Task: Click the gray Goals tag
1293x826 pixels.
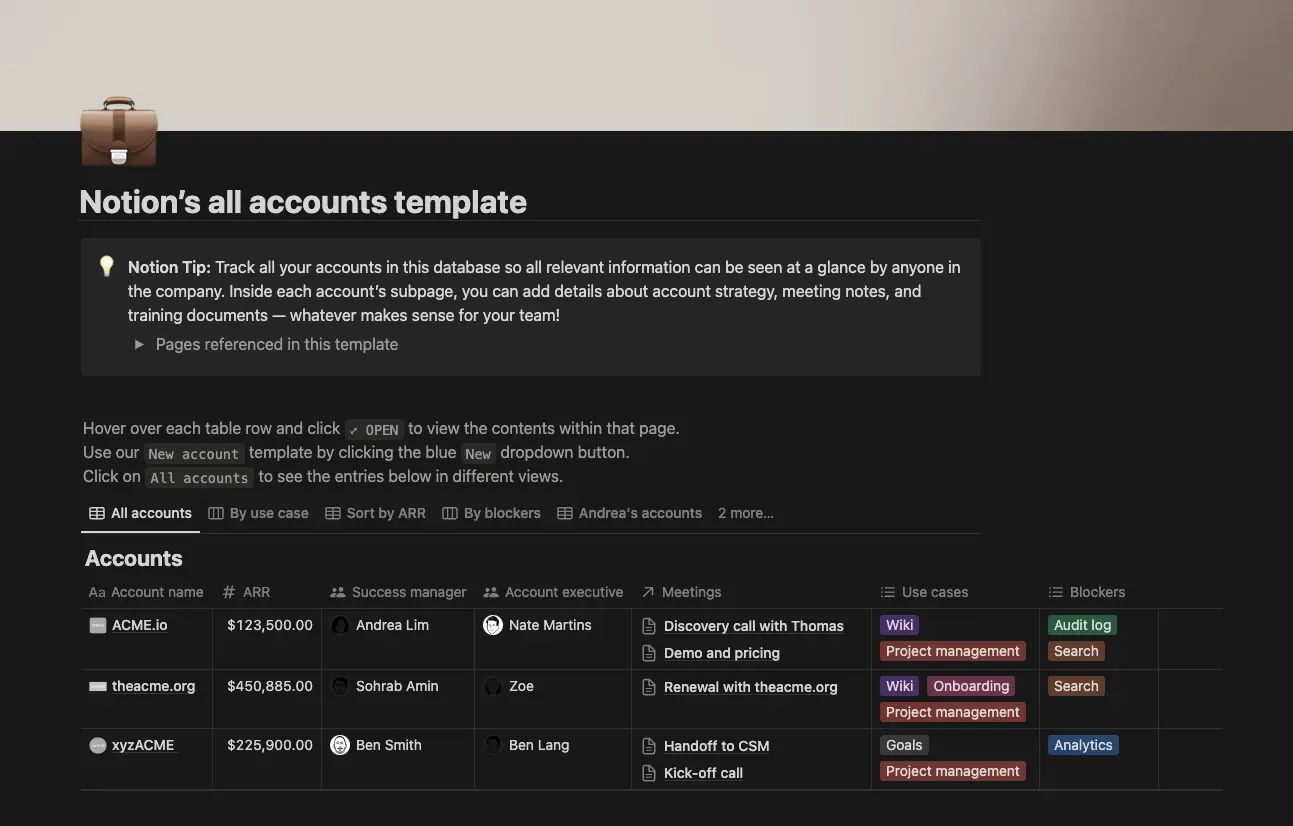Action: [904, 745]
